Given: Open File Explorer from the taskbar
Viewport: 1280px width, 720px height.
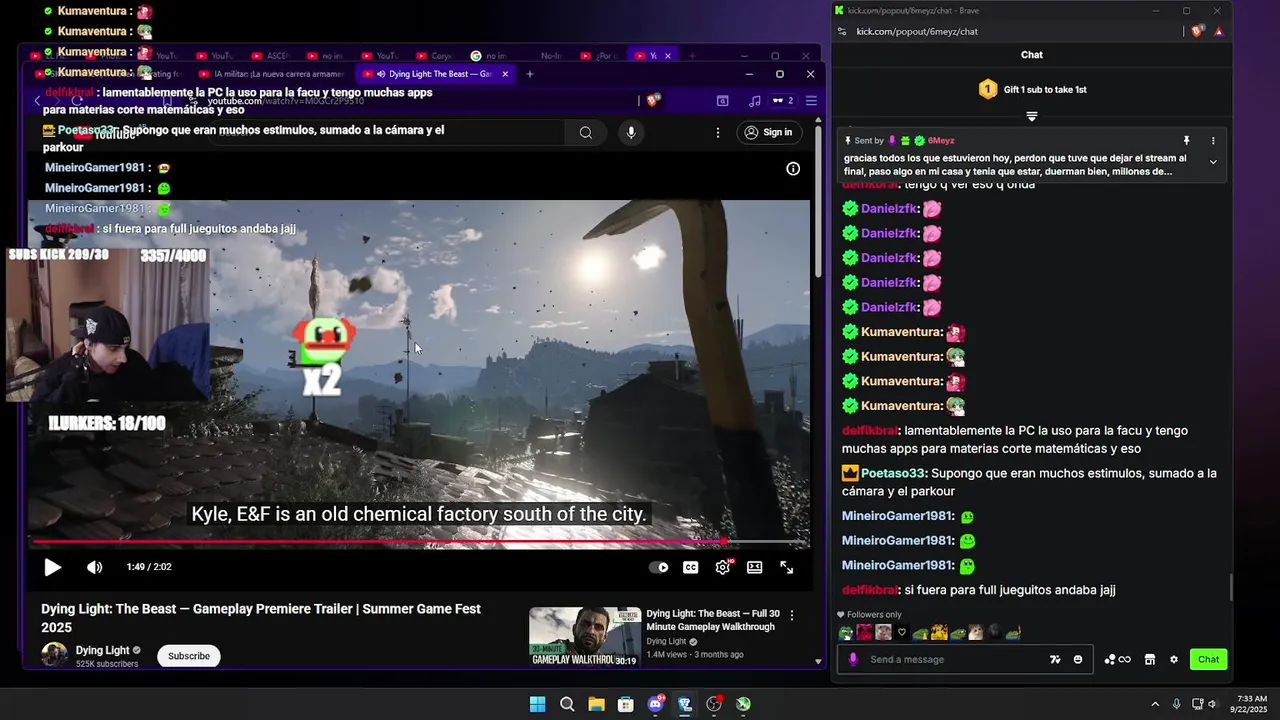Looking at the screenshot, I should click(596, 704).
